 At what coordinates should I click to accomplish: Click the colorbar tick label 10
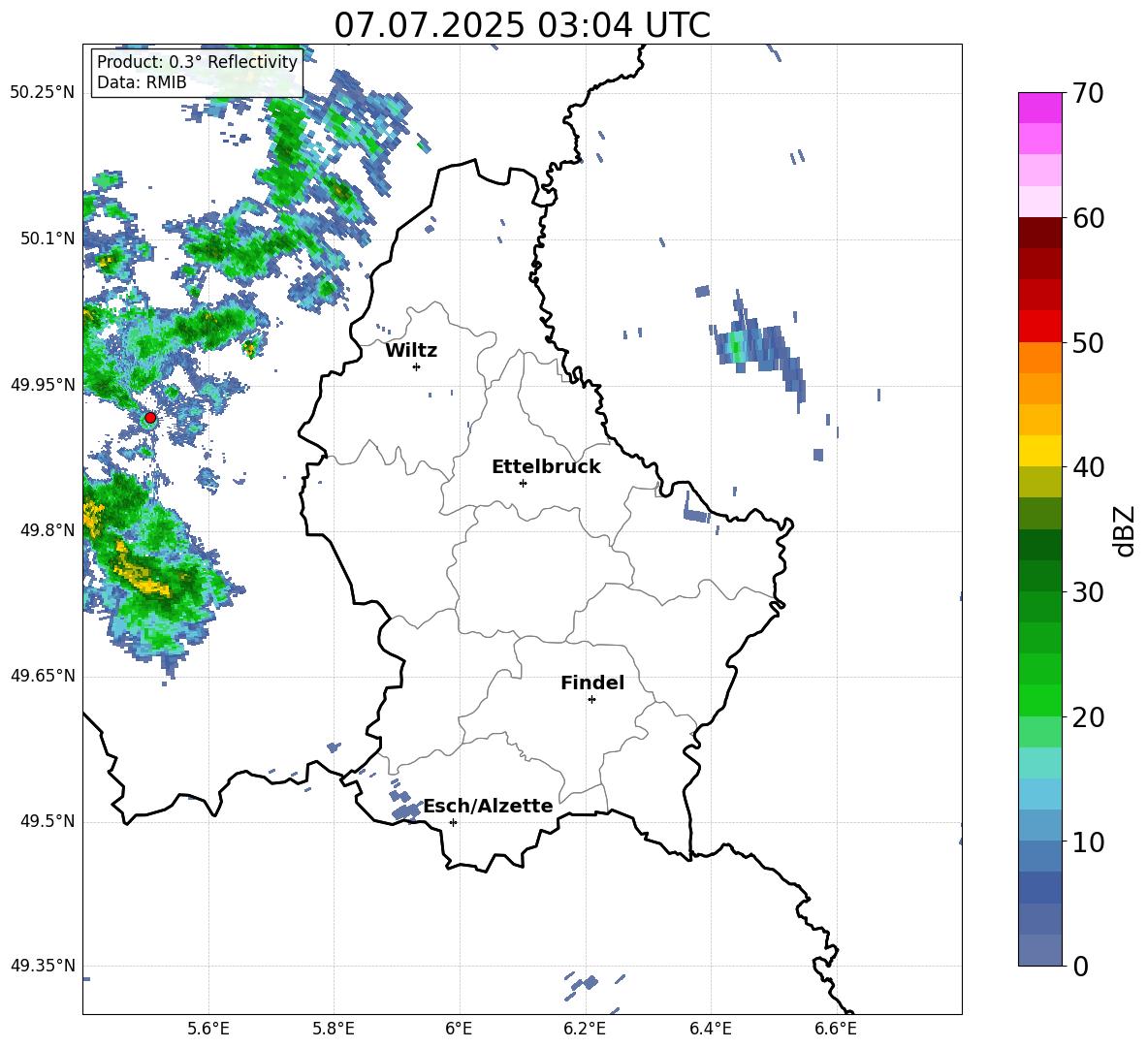[1088, 842]
